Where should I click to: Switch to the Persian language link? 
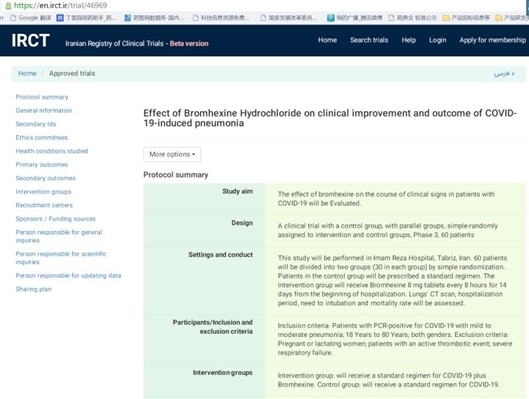coord(504,74)
